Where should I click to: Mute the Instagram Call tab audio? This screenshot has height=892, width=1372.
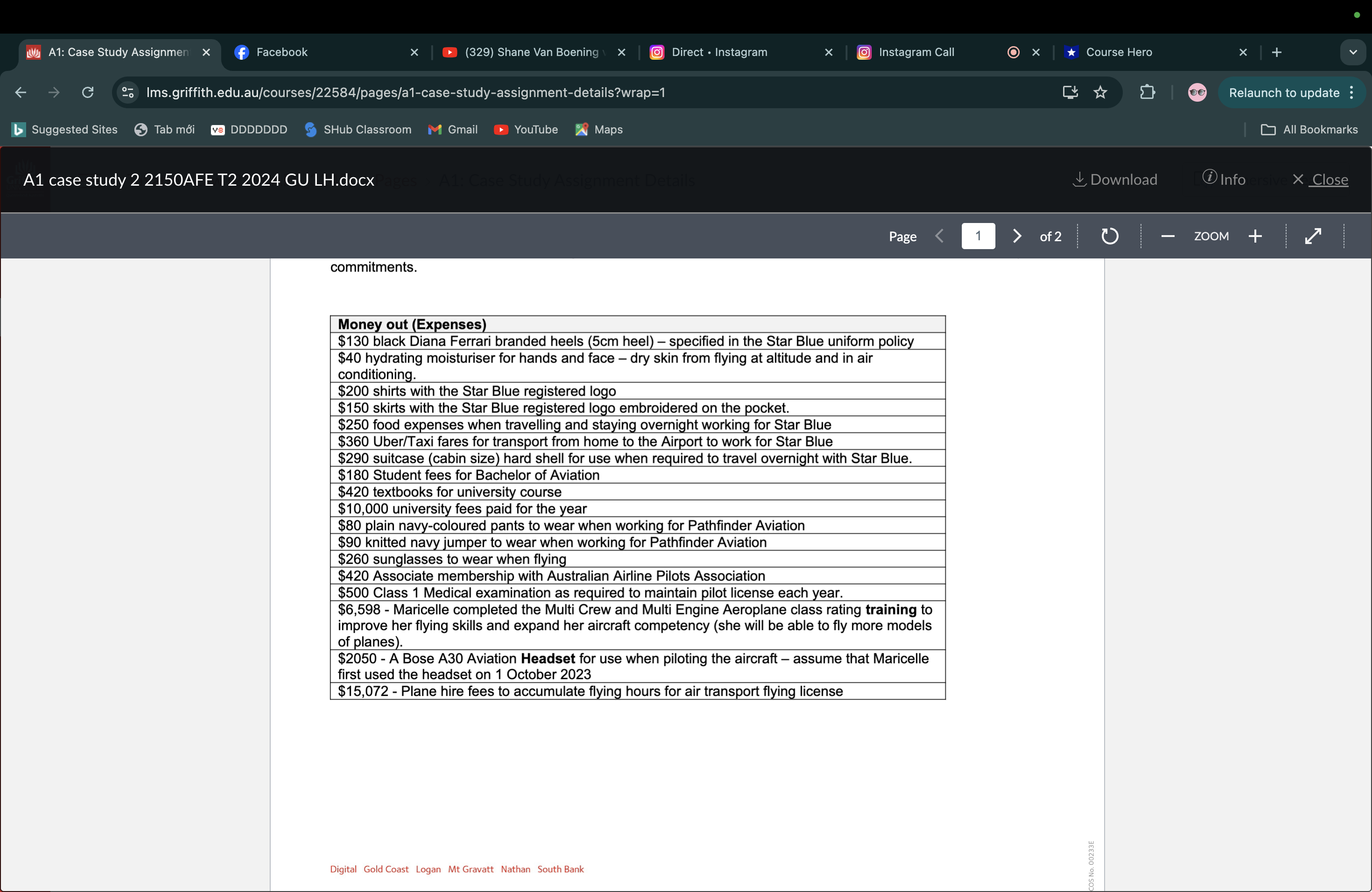pos(1013,52)
